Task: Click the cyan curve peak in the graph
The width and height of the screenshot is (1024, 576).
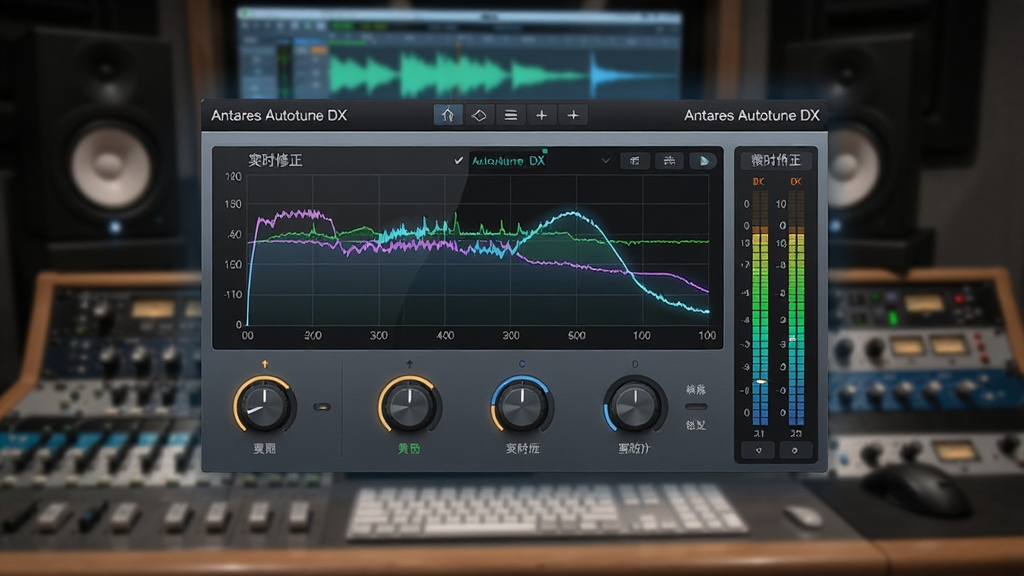Action: pos(573,213)
